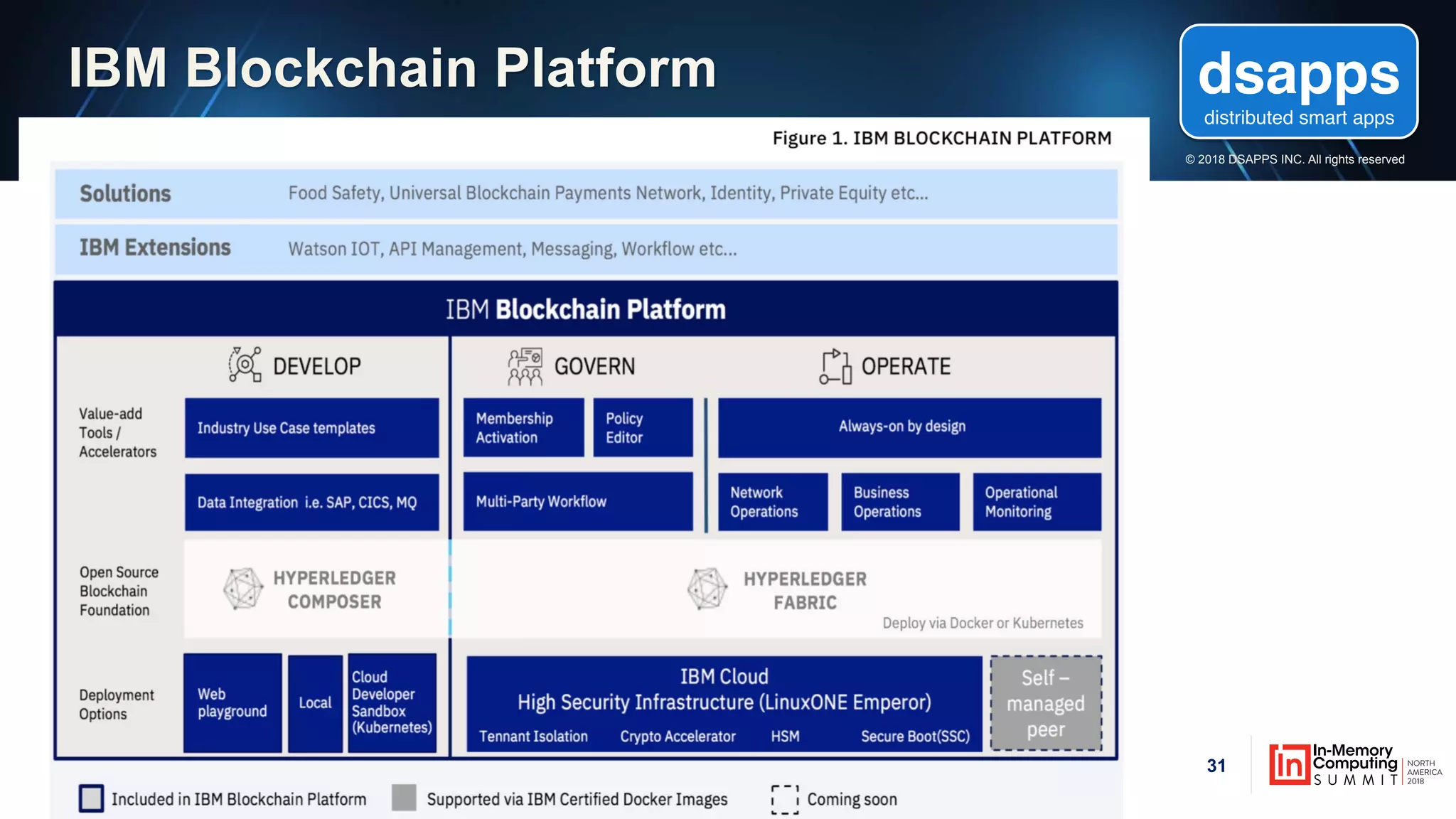This screenshot has width=1456, height=819.
Task: Click Included in IBM Blockchain Platform legend text
Action: 239,799
